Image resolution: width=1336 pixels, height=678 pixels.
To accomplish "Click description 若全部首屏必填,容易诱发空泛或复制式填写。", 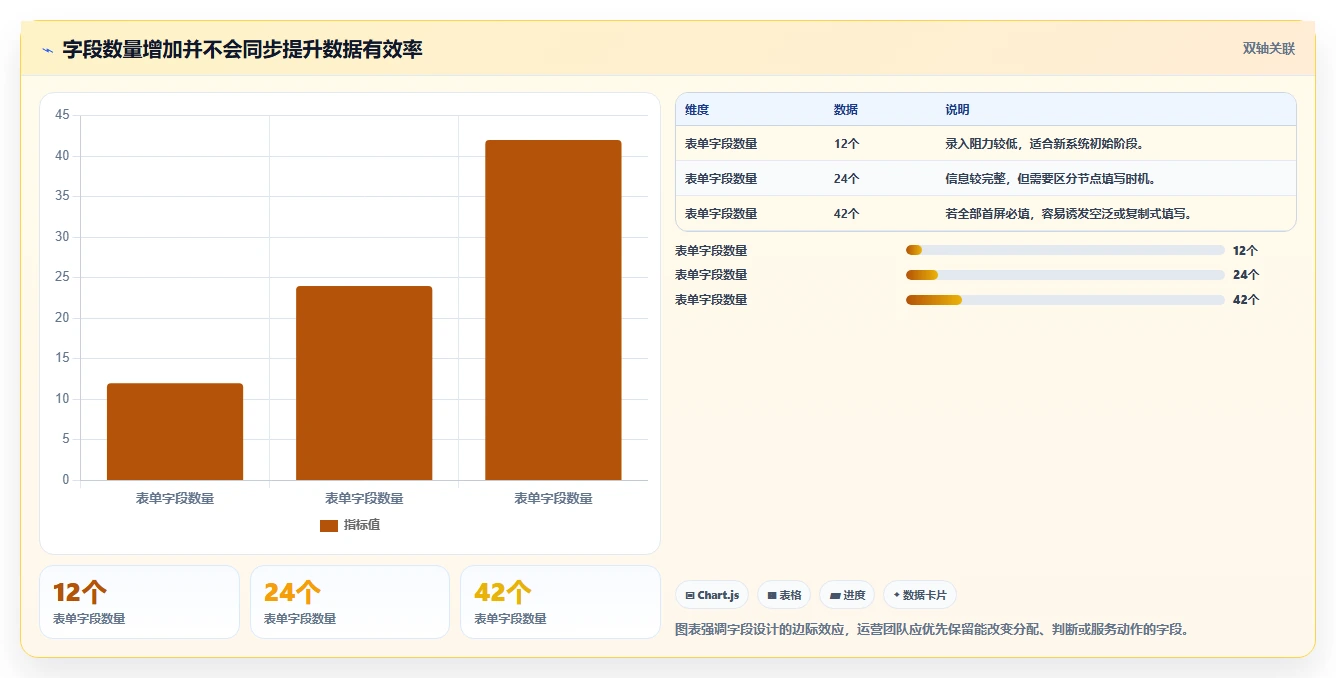I will 1069,214.
